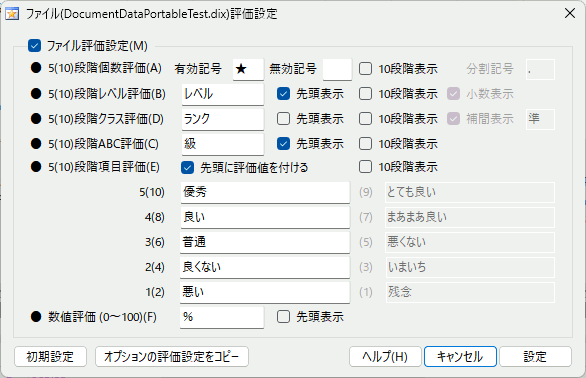Close the 評価設定 dialog
Image resolution: width=586 pixels, height=378 pixels.
click(x=570, y=13)
